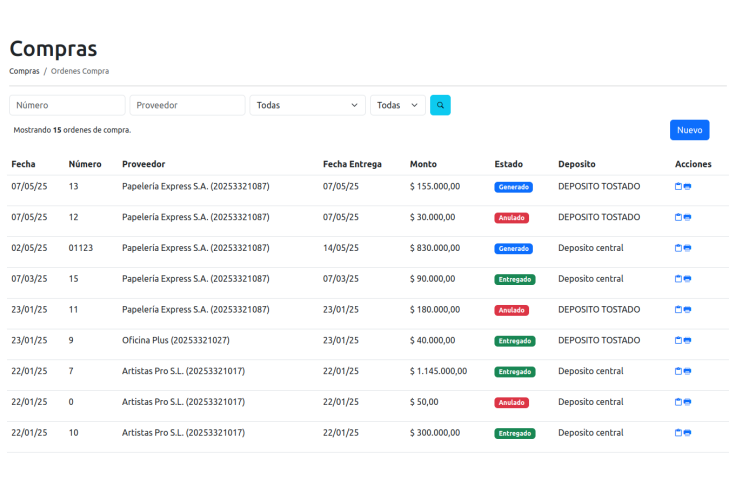Go to Compras breadcrumb link
Image resolution: width=736 pixels, height=483 pixels.
pos(24,71)
